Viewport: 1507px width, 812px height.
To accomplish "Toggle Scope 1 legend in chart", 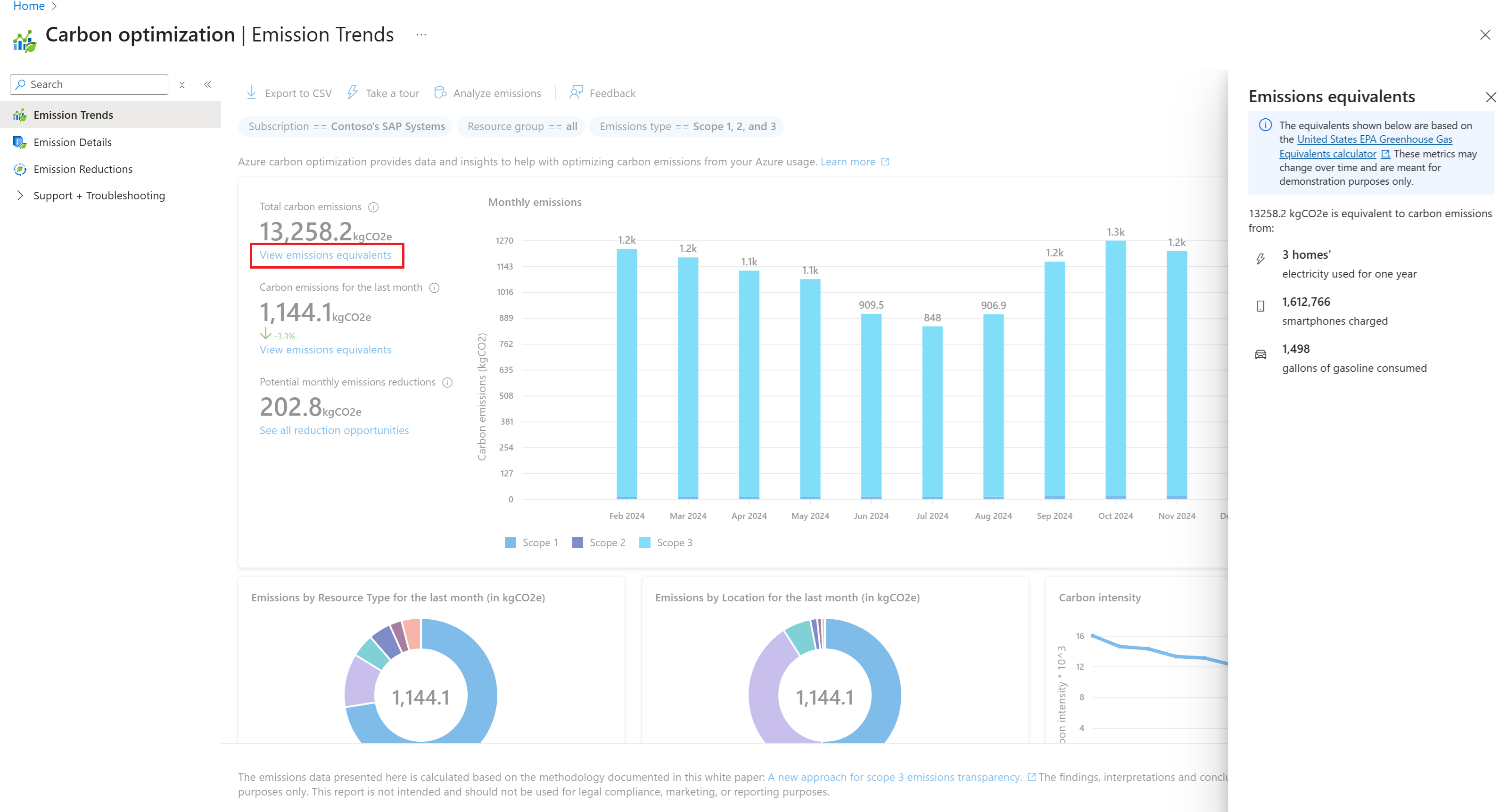I will click(531, 542).
